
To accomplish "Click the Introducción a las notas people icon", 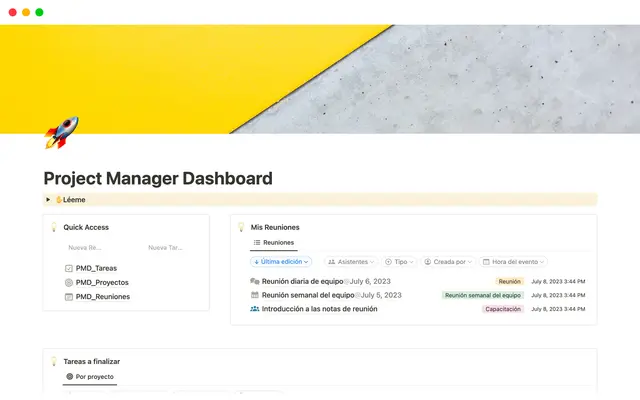I will [x=255, y=309].
